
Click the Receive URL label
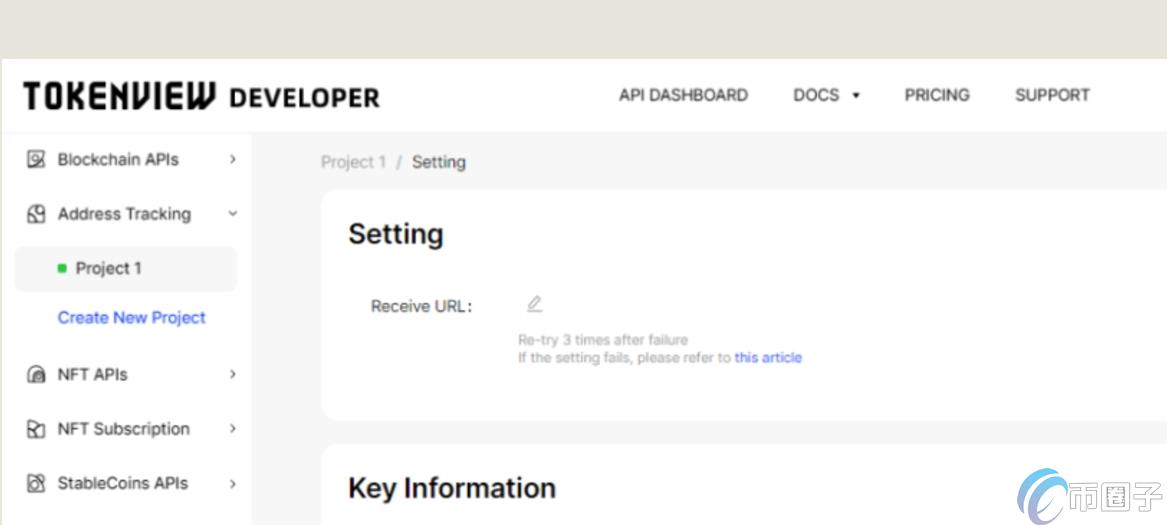pos(421,306)
